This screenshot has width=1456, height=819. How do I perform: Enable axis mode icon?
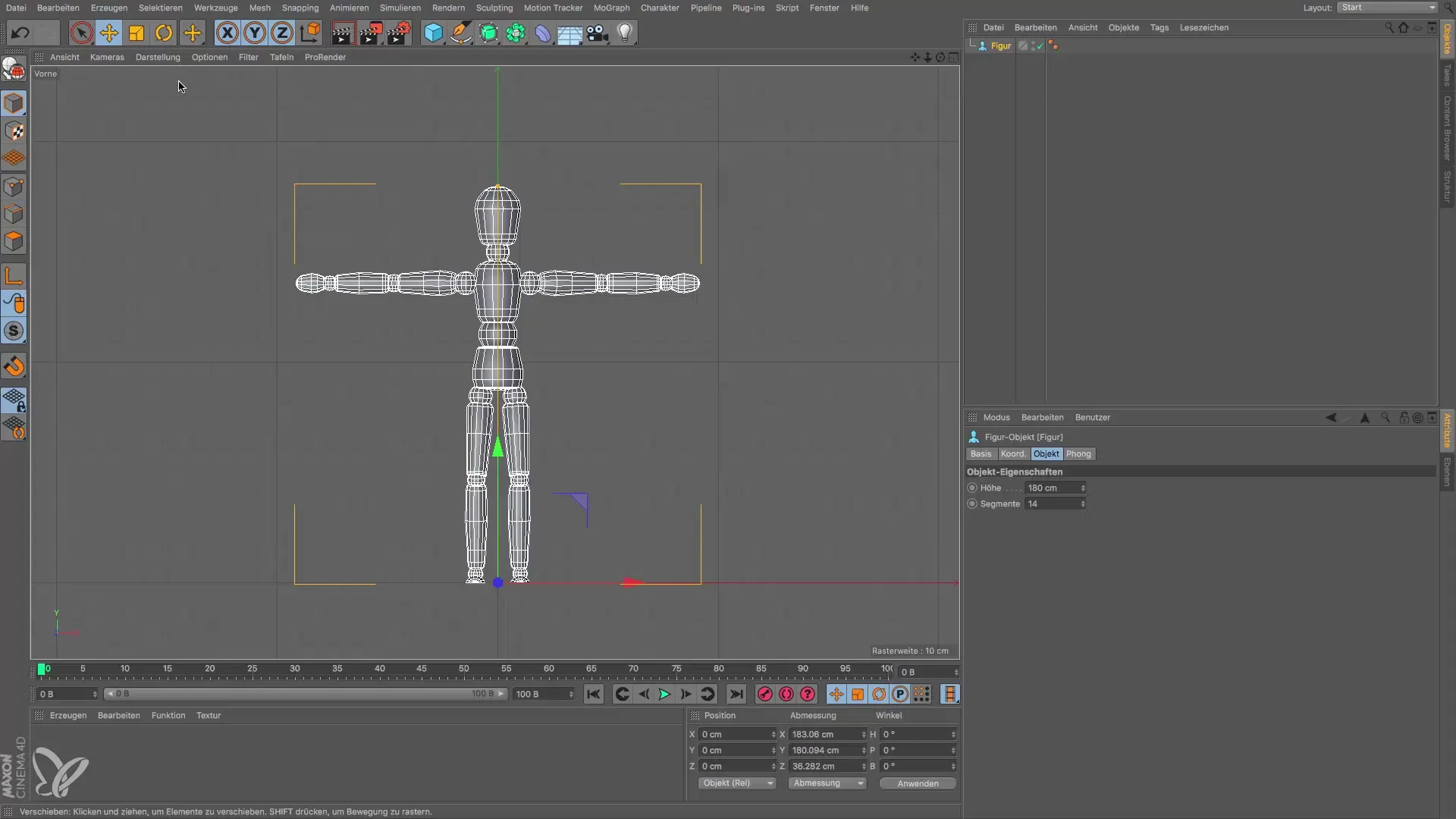14,276
